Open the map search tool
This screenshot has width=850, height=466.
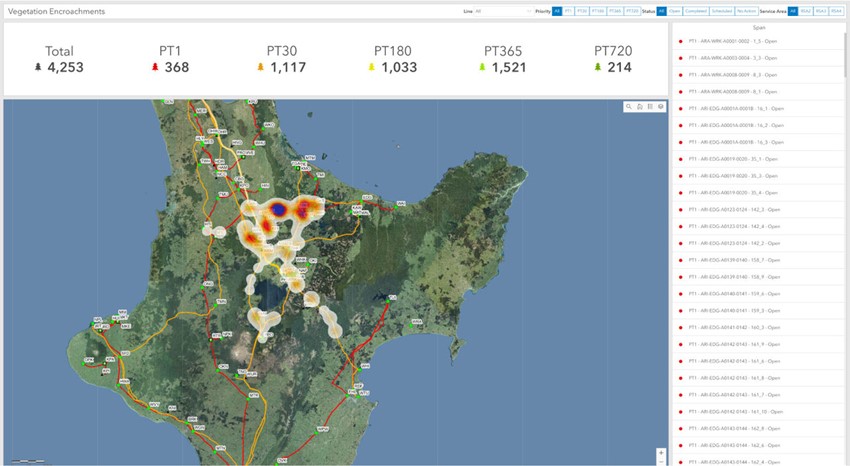(x=628, y=106)
